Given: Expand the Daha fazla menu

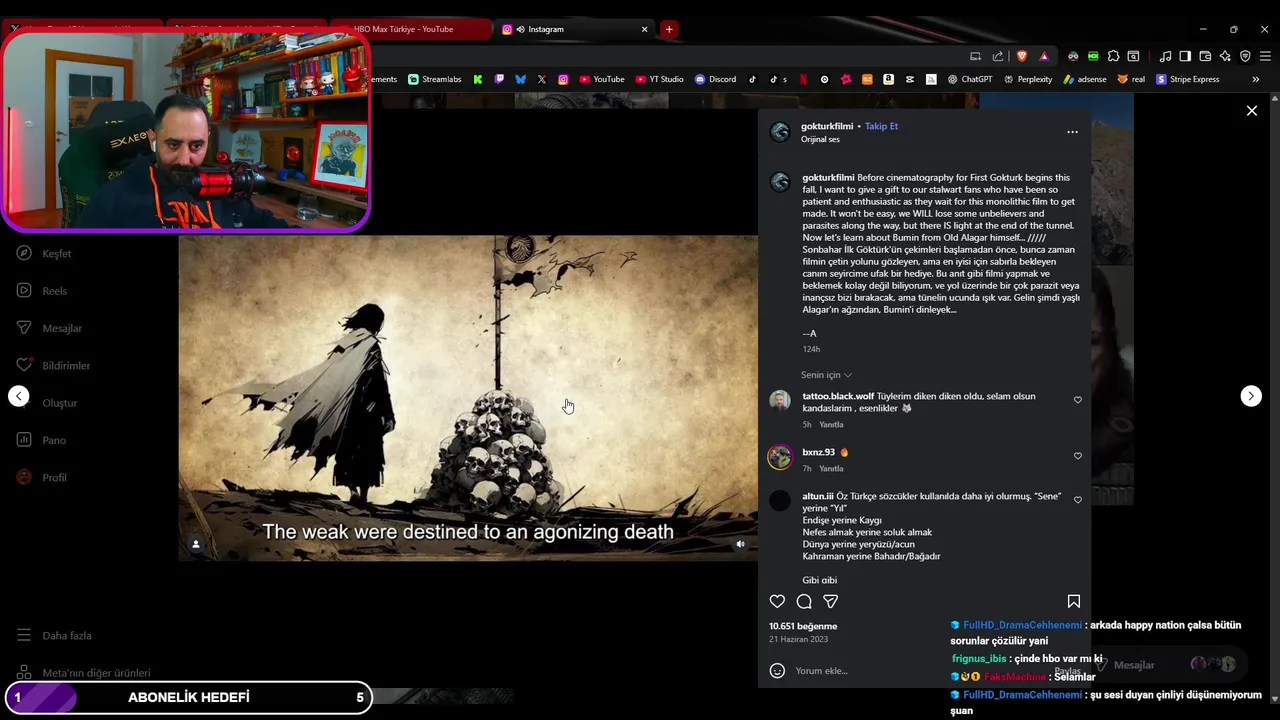Looking at the screenshot, I should 54,636.
